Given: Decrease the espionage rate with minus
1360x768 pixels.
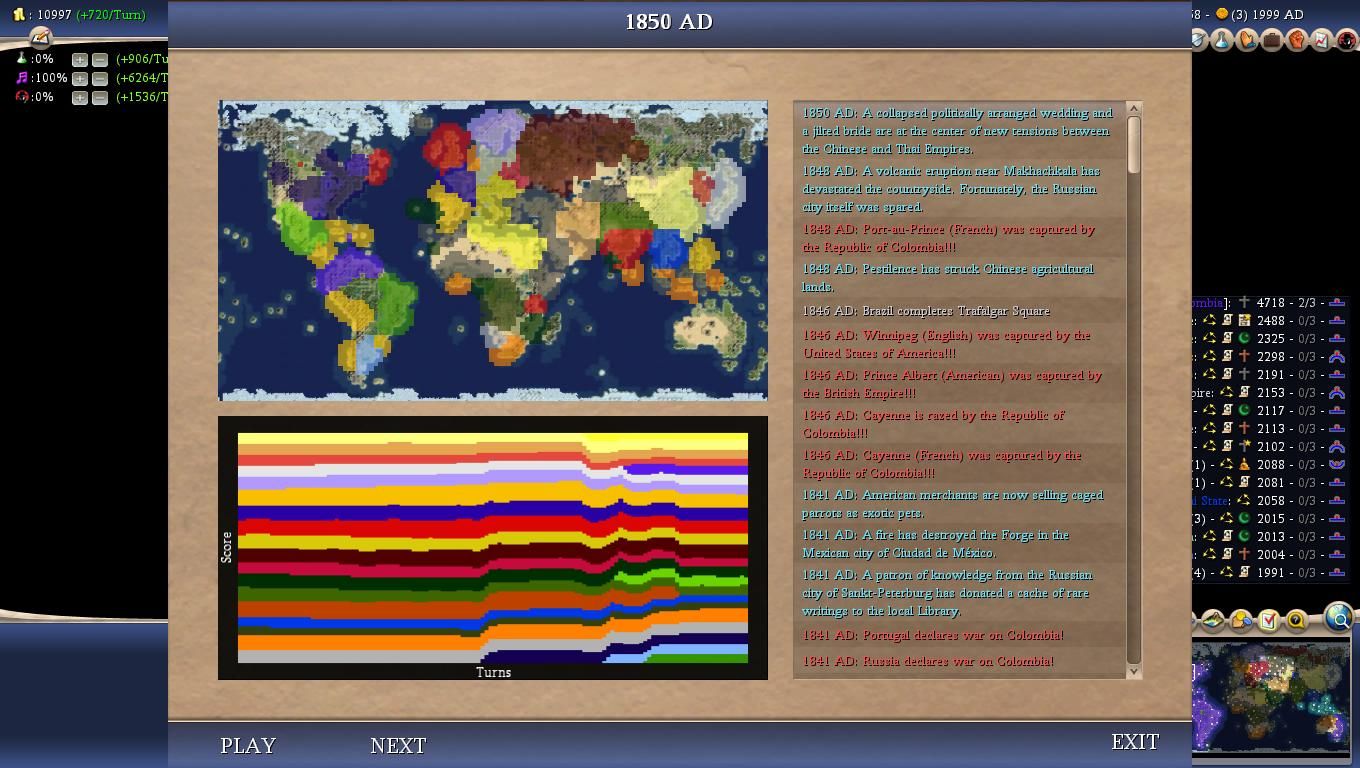Looking at the screenshot, I should coord(99,97).
